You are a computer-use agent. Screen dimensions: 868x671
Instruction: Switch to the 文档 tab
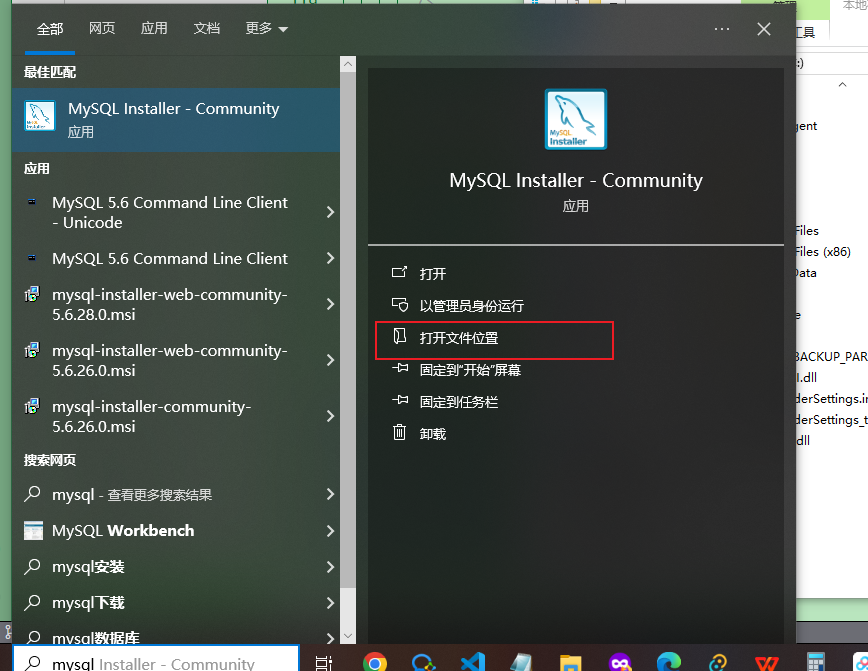[206, 28]
